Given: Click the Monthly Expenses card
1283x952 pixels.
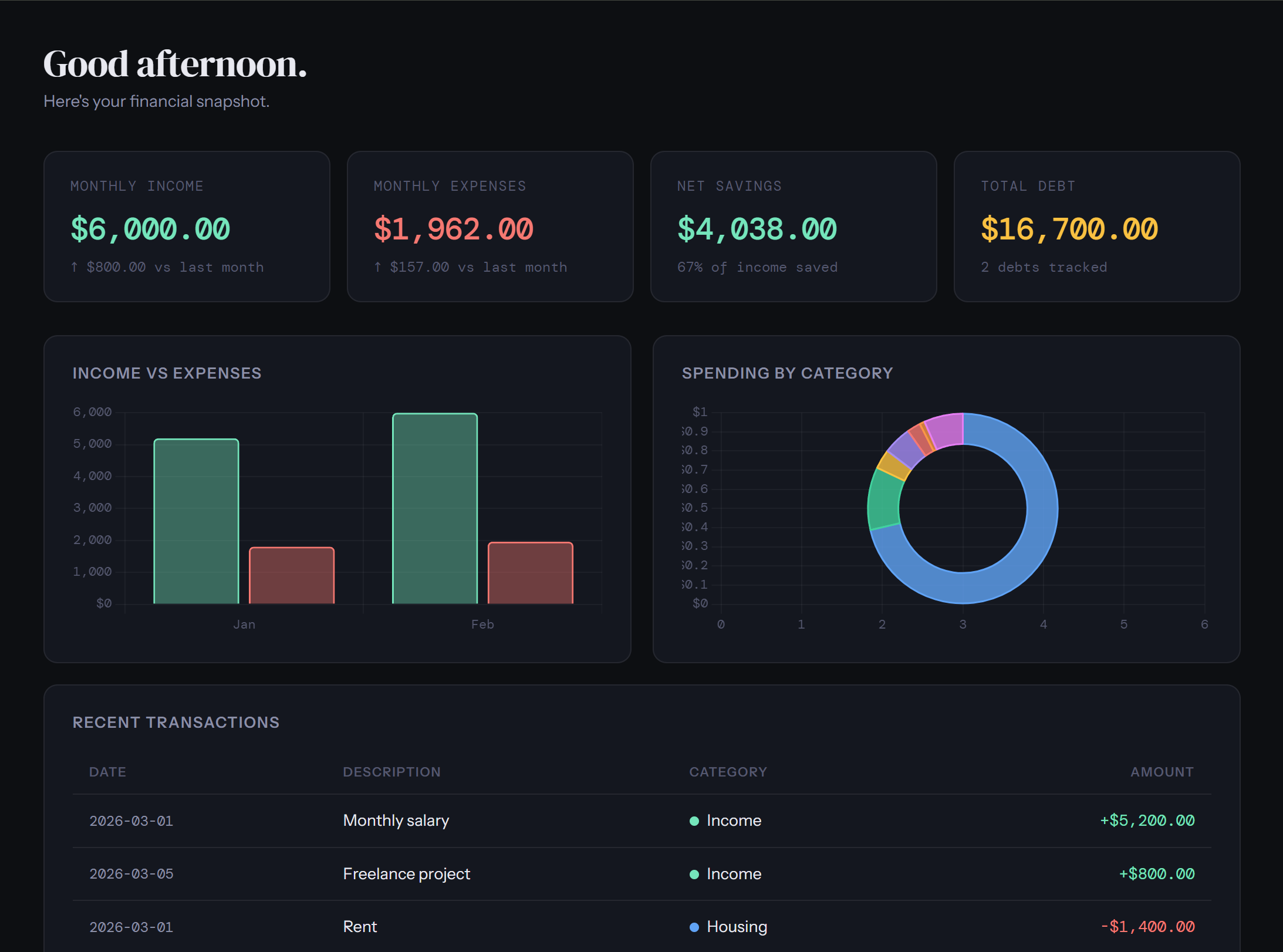Looking at the screenshot, I should pyautogui.click(x=490, y=227).
